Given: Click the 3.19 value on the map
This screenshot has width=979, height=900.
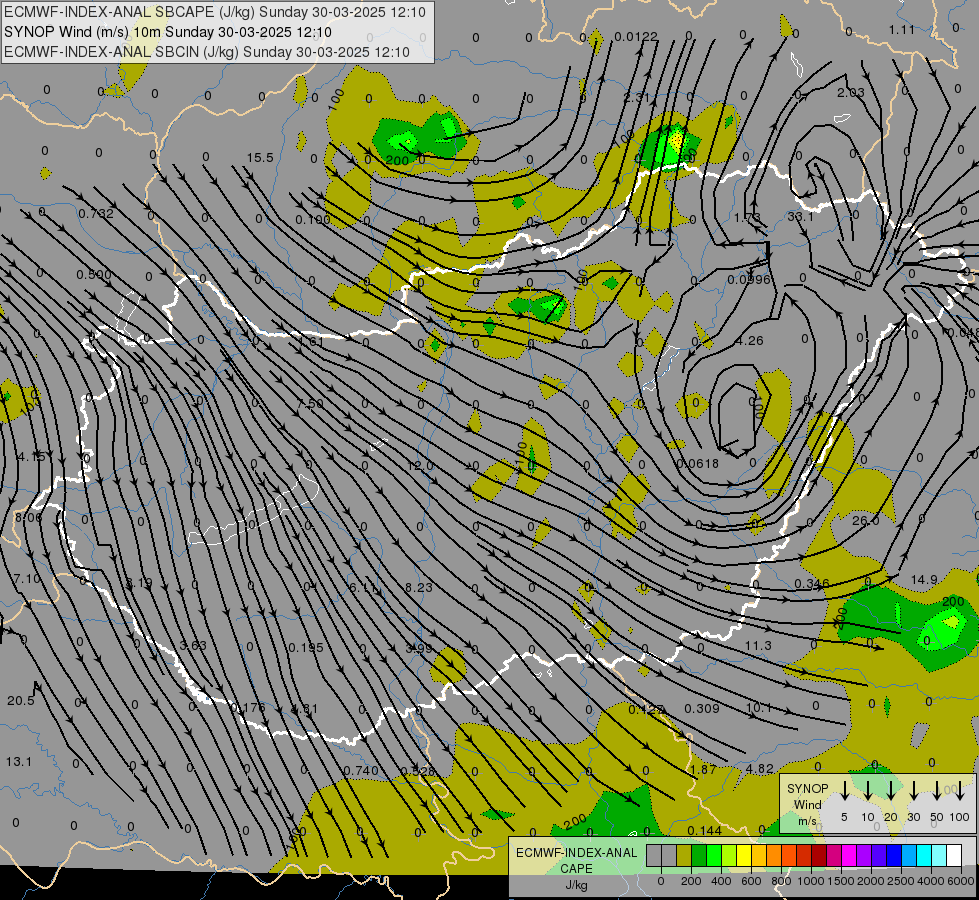Looking at the screenshot, I should point(139,583).
